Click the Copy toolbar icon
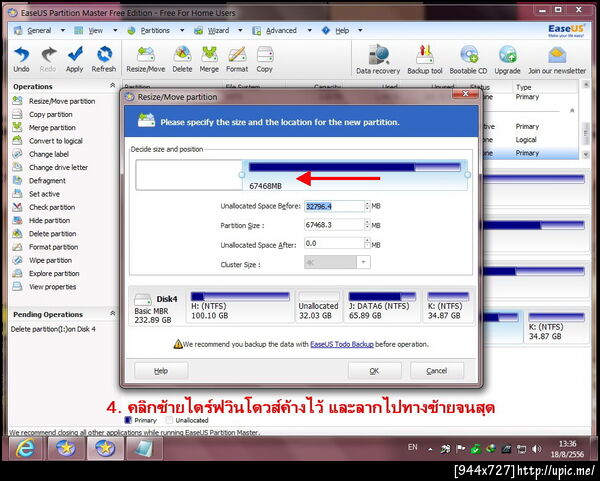 264,59
